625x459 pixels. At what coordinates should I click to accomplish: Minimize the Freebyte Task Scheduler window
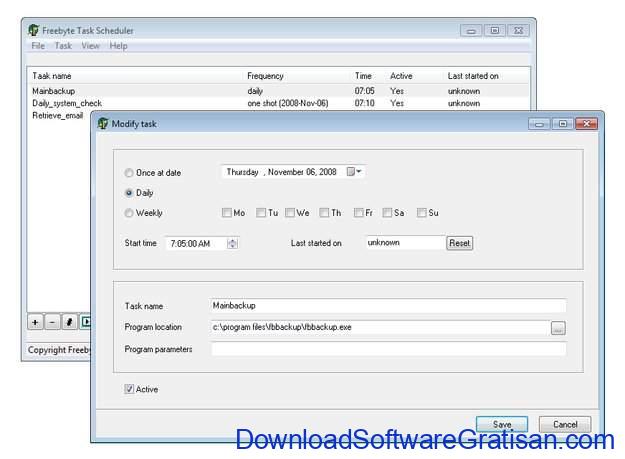click(x=471, y=31)
